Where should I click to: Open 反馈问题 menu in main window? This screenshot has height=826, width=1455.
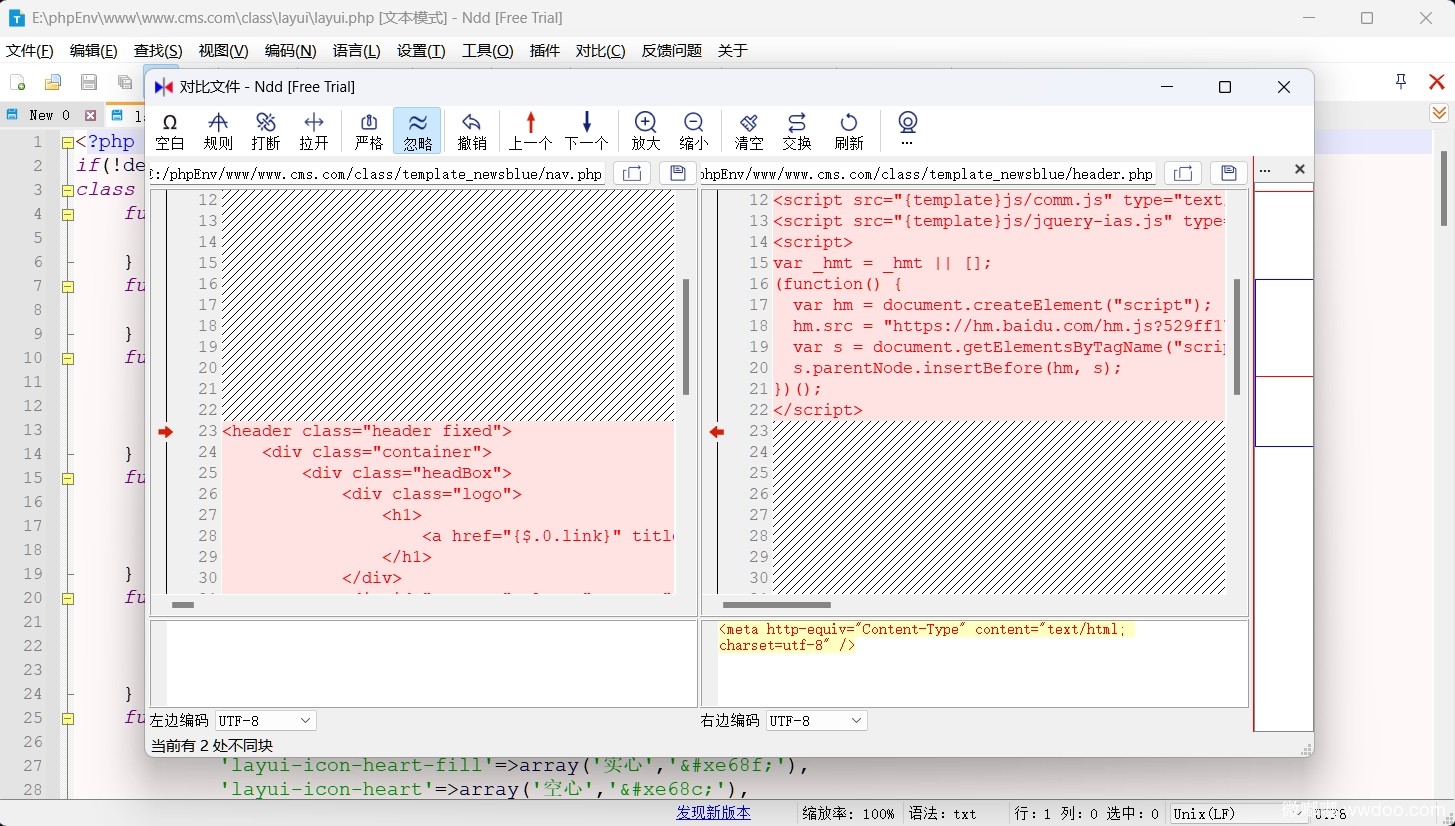point(672,50)
